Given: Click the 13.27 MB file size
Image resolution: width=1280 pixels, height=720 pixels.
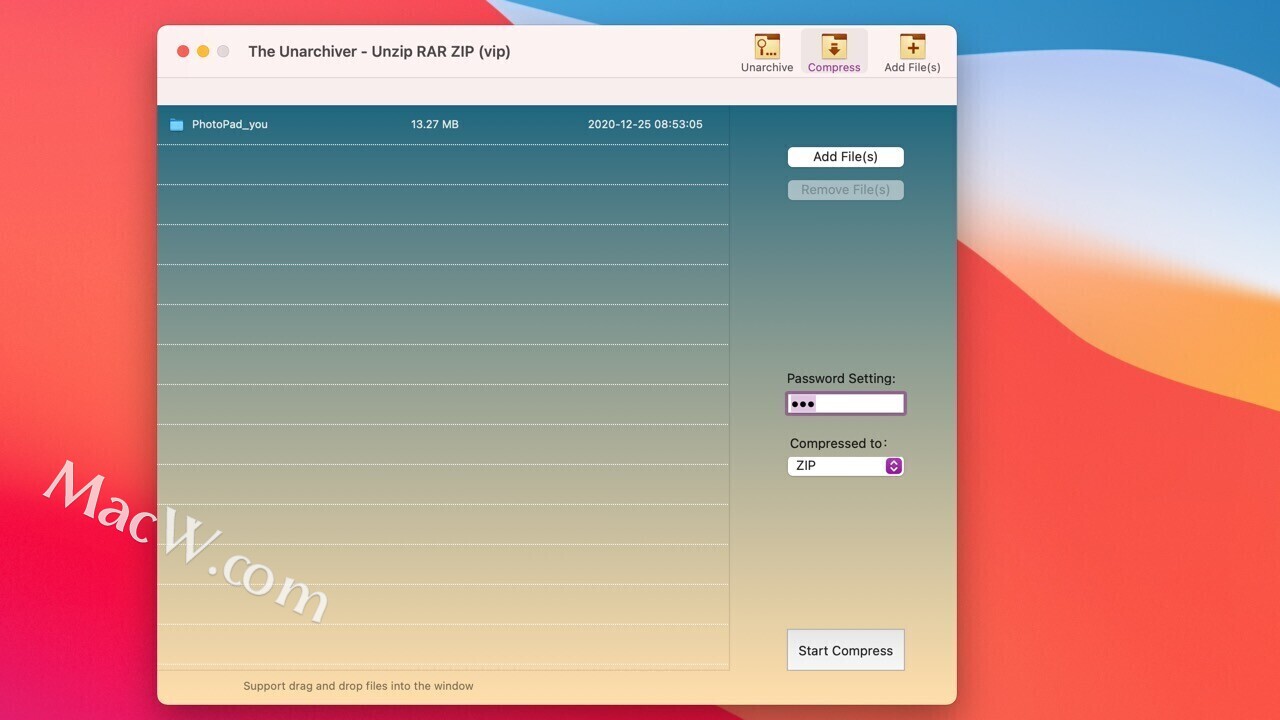Looking at the screenshot, I should pyautogui.click(x=435, y=125).
